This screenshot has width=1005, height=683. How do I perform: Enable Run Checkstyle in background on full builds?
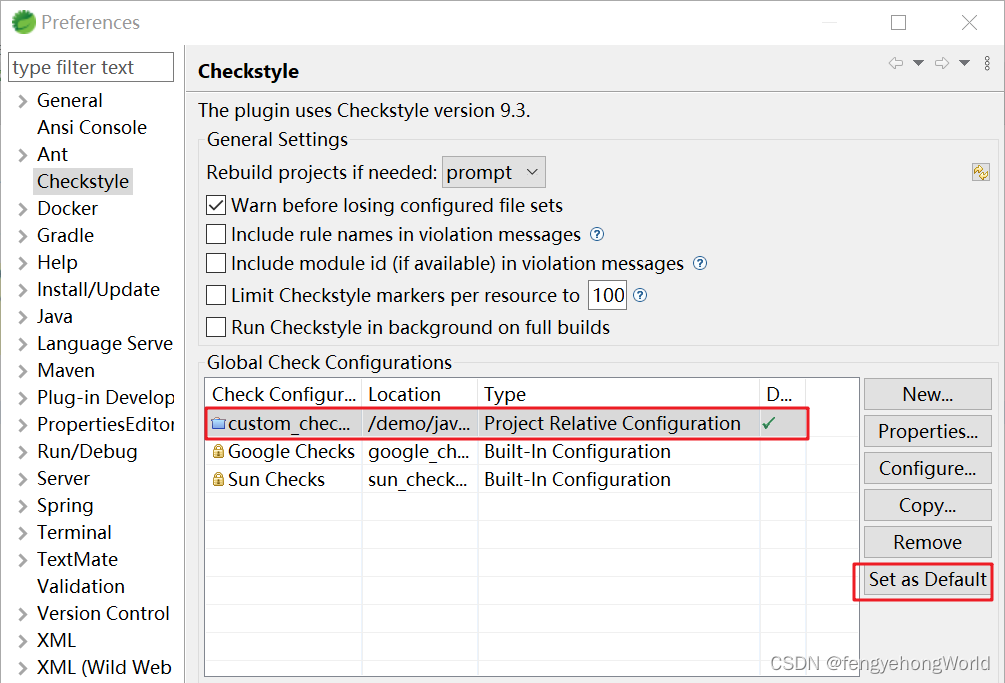[x=216, y=327]
